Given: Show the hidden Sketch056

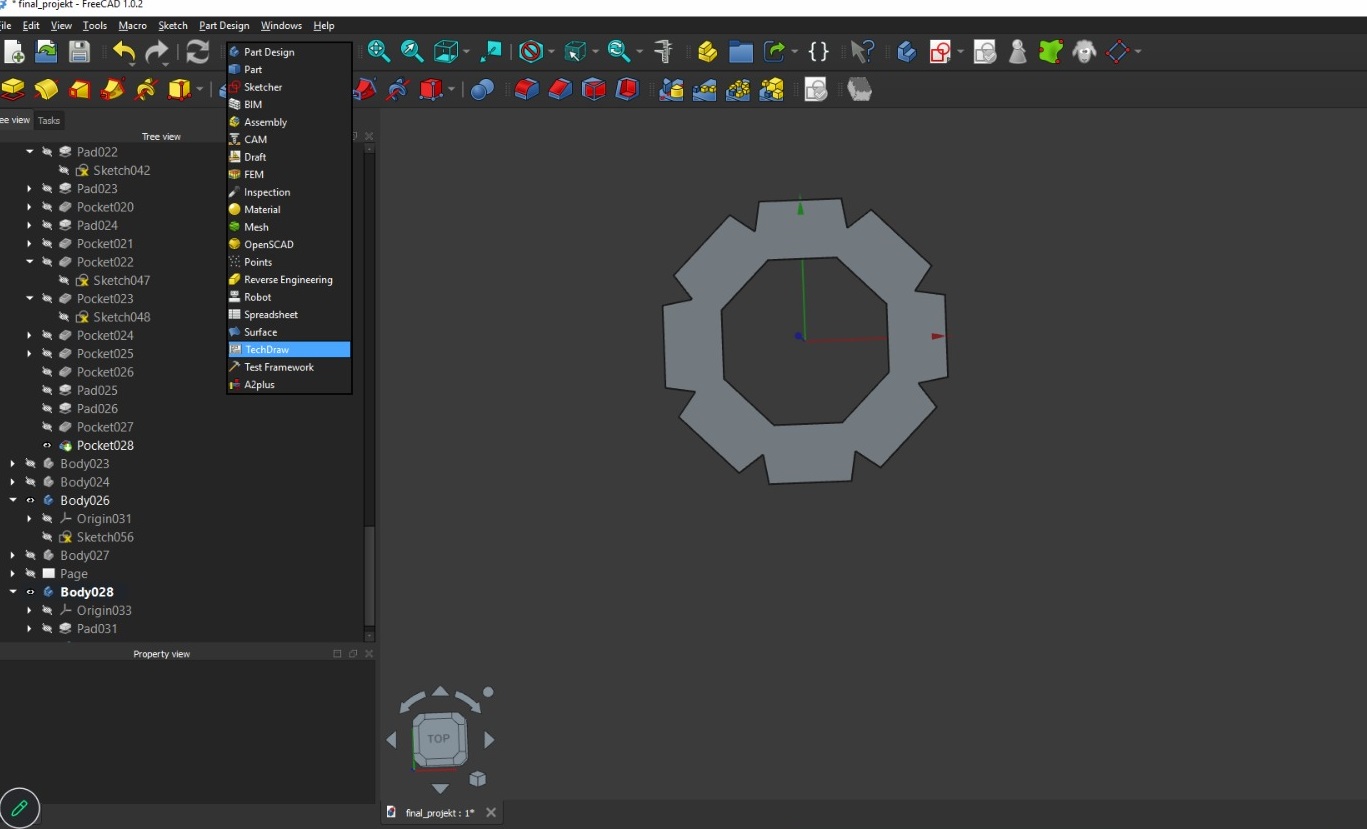Looking at the screenshot, I should [x=47, y=537].
